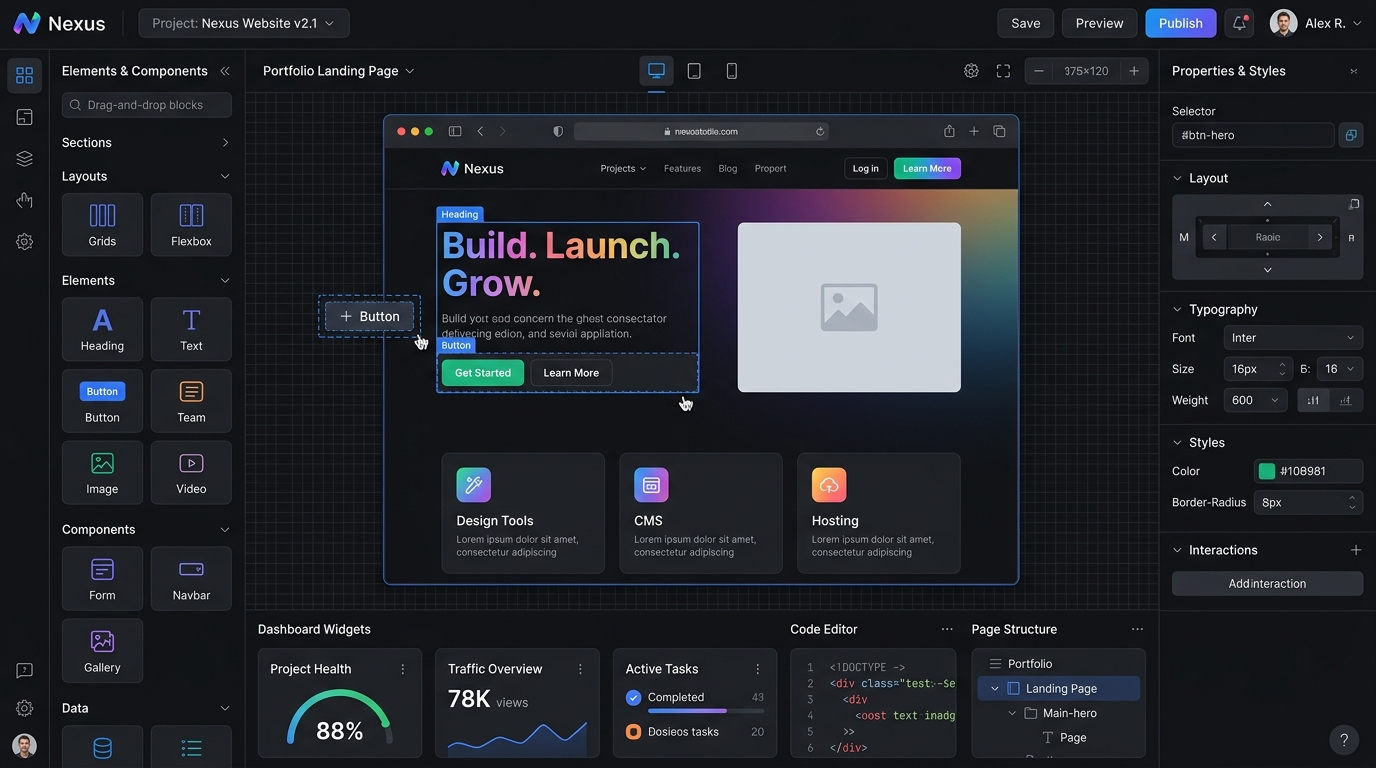The height and width of the screenshot is (768, 1376).
Task: Click the Preview button
Action: (x=1100, y=23)
